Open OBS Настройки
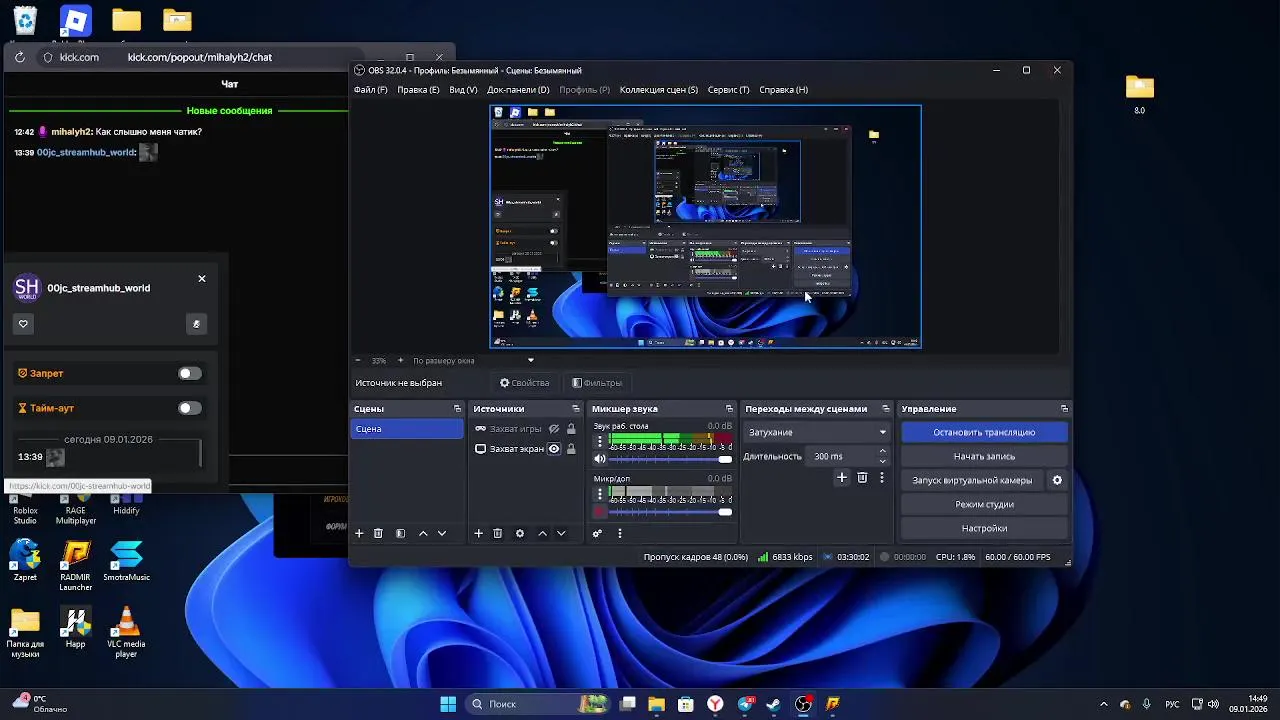Screen dimensions: 1280x720 pos(984,528)
